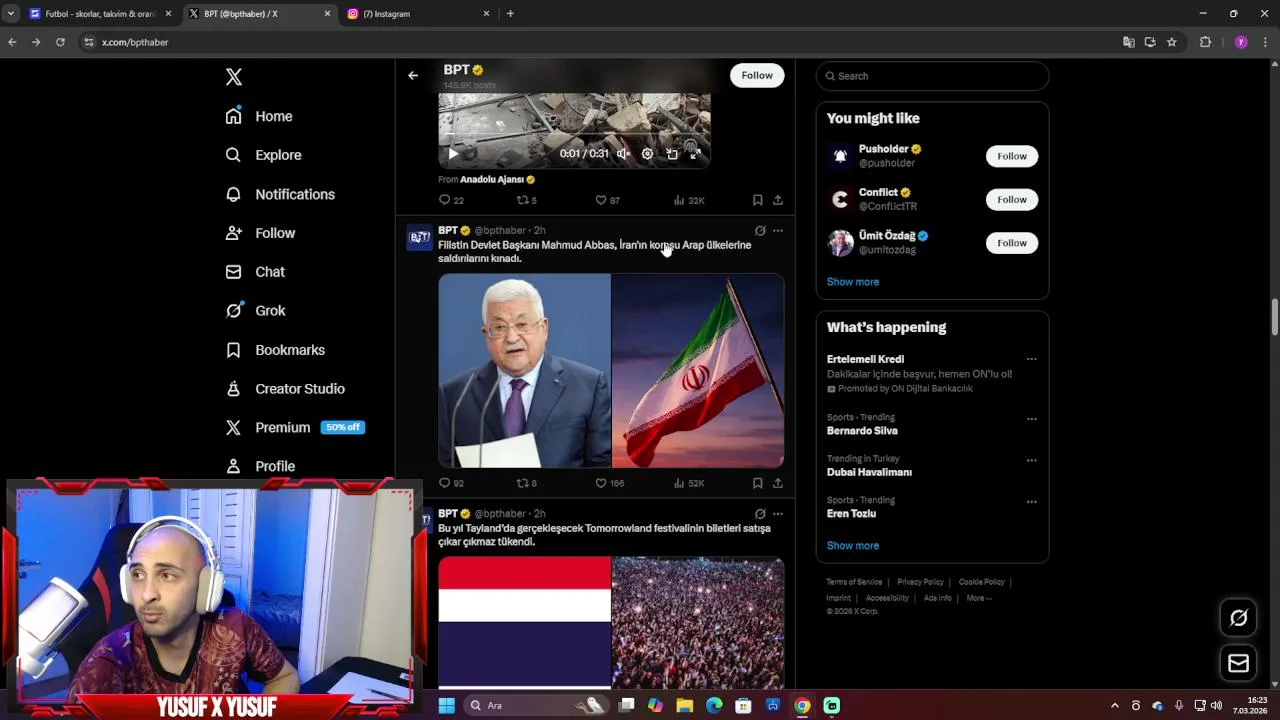Screen dimensions: 1280x720
Task: Open more options for Dubai Havalimanı trend
Action: (1031, 460)
